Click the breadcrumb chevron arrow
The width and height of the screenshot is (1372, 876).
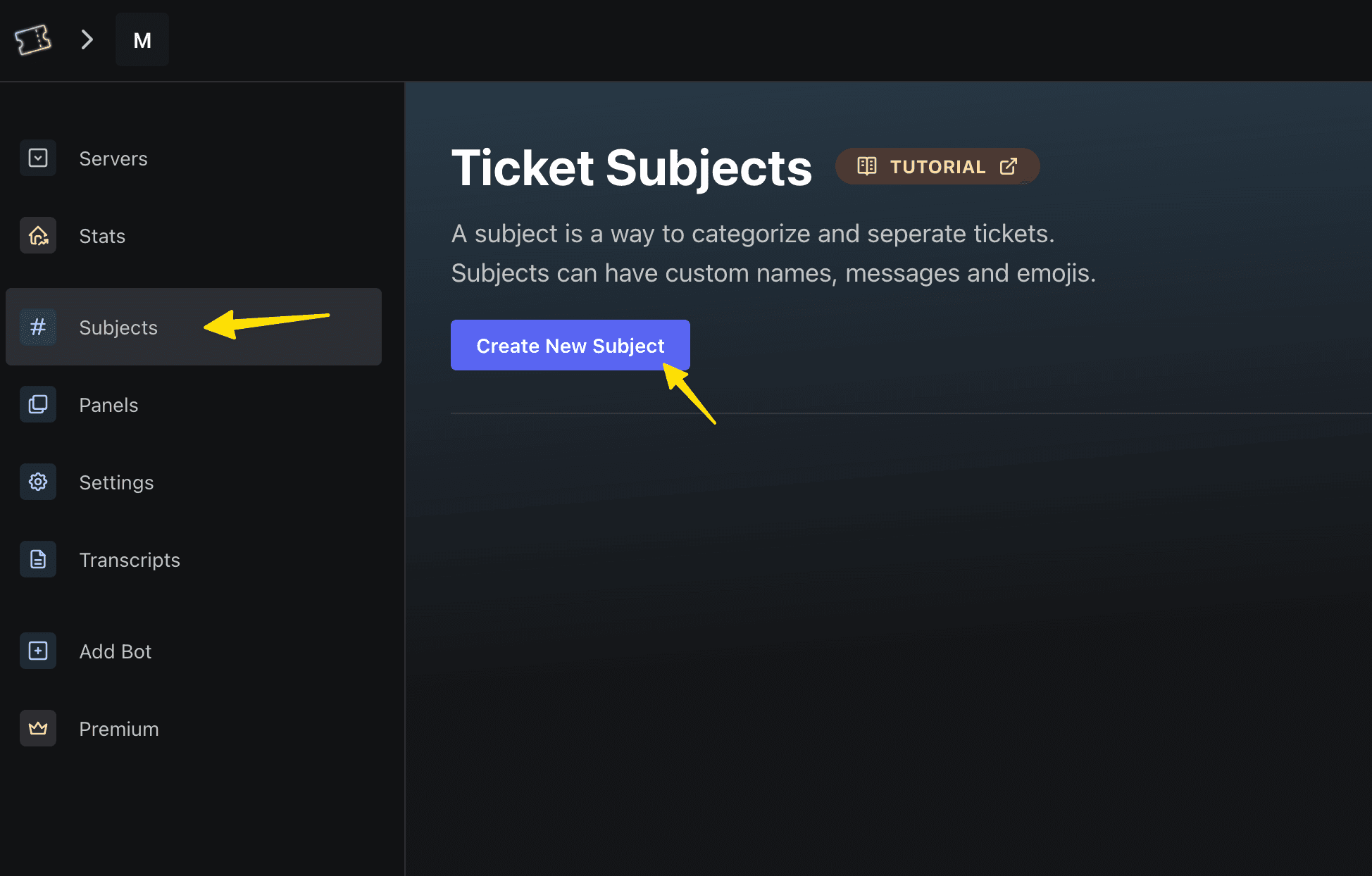tap(87, 40)
